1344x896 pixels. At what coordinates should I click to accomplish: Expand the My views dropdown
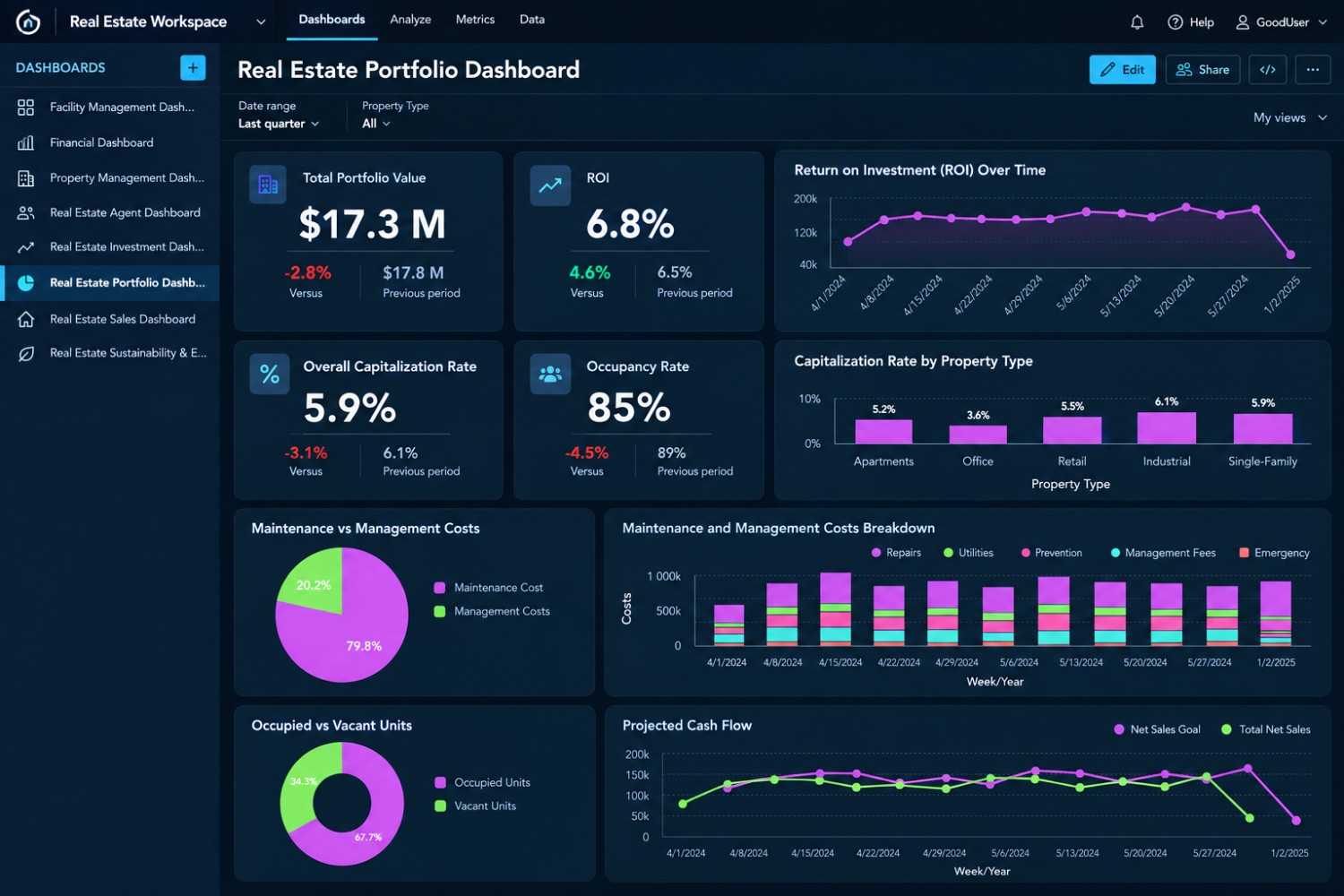[x=1290, y=117]
